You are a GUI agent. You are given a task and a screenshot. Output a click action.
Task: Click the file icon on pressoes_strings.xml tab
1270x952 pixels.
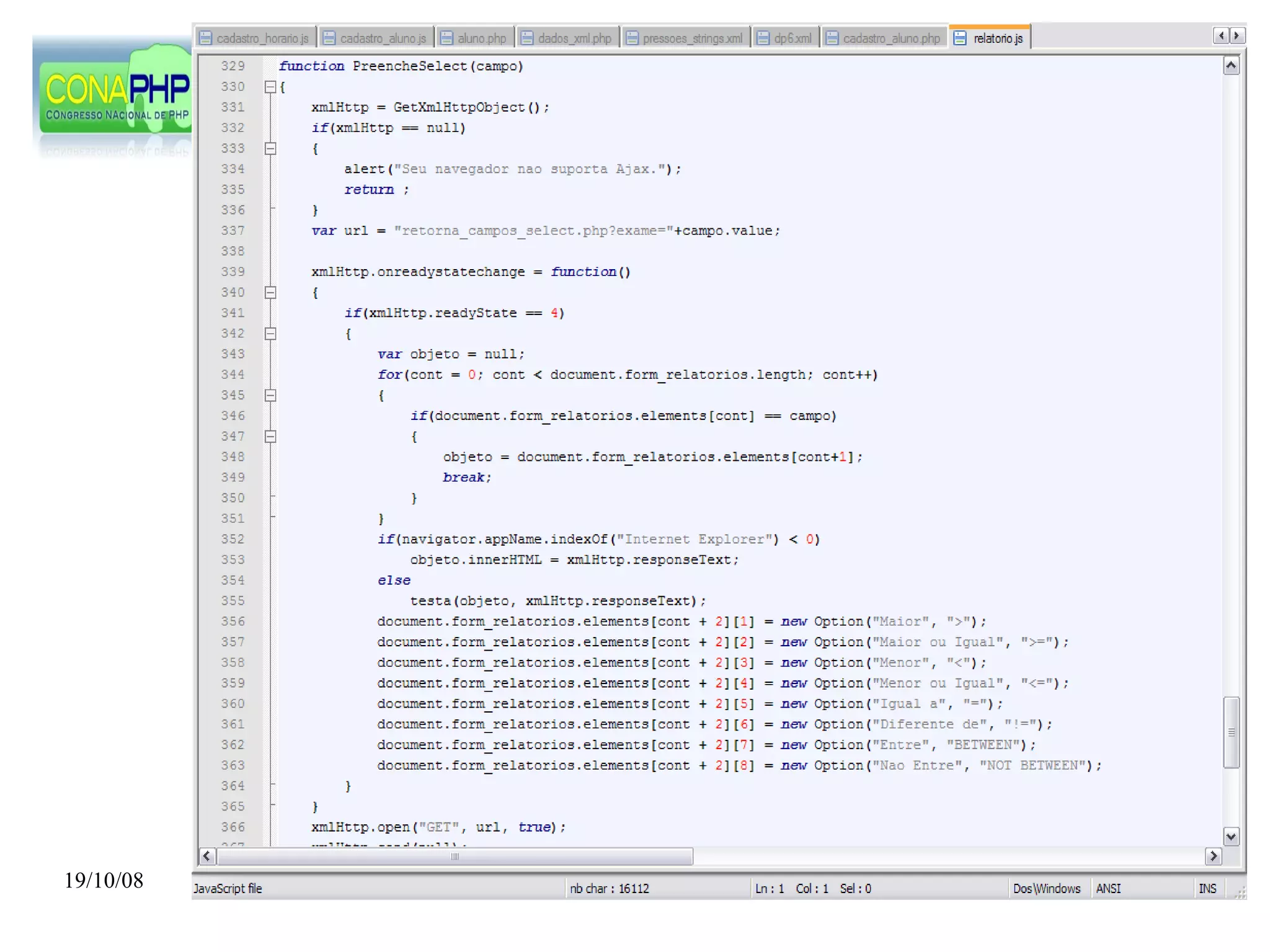[632, 38]
